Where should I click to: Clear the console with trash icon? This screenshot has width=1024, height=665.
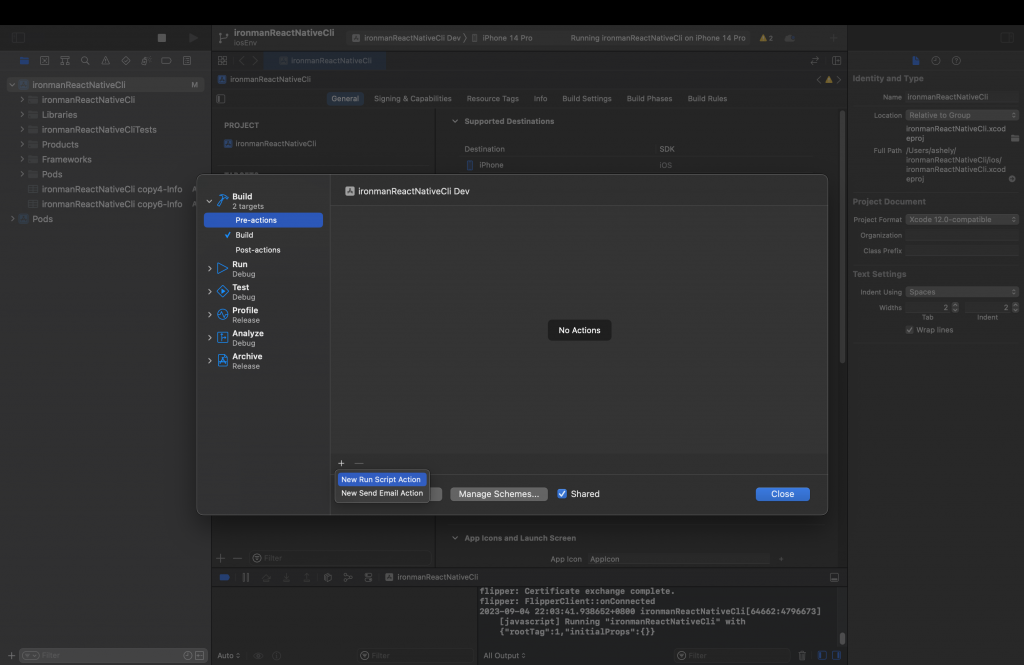click(x=802, y=655)
